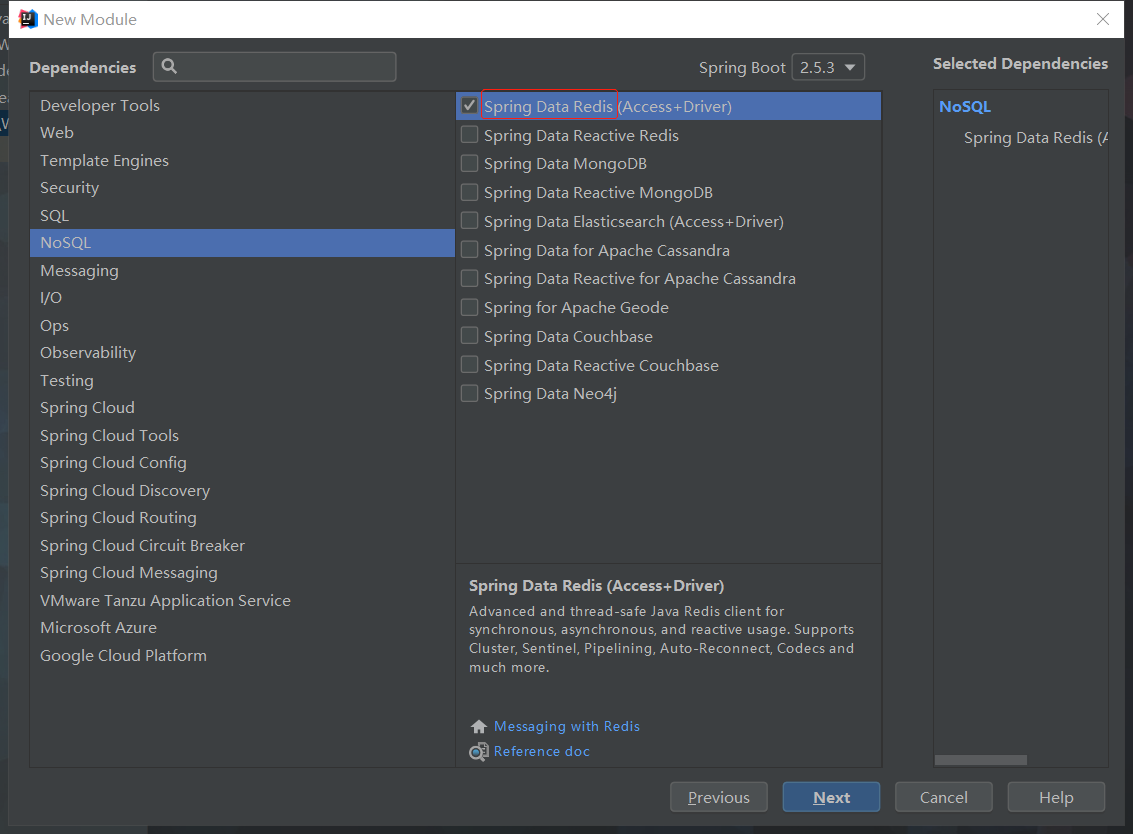Enable Spring Data Reactive Redis checkbox
This screenshot has height=834, width=1133.
470,134
